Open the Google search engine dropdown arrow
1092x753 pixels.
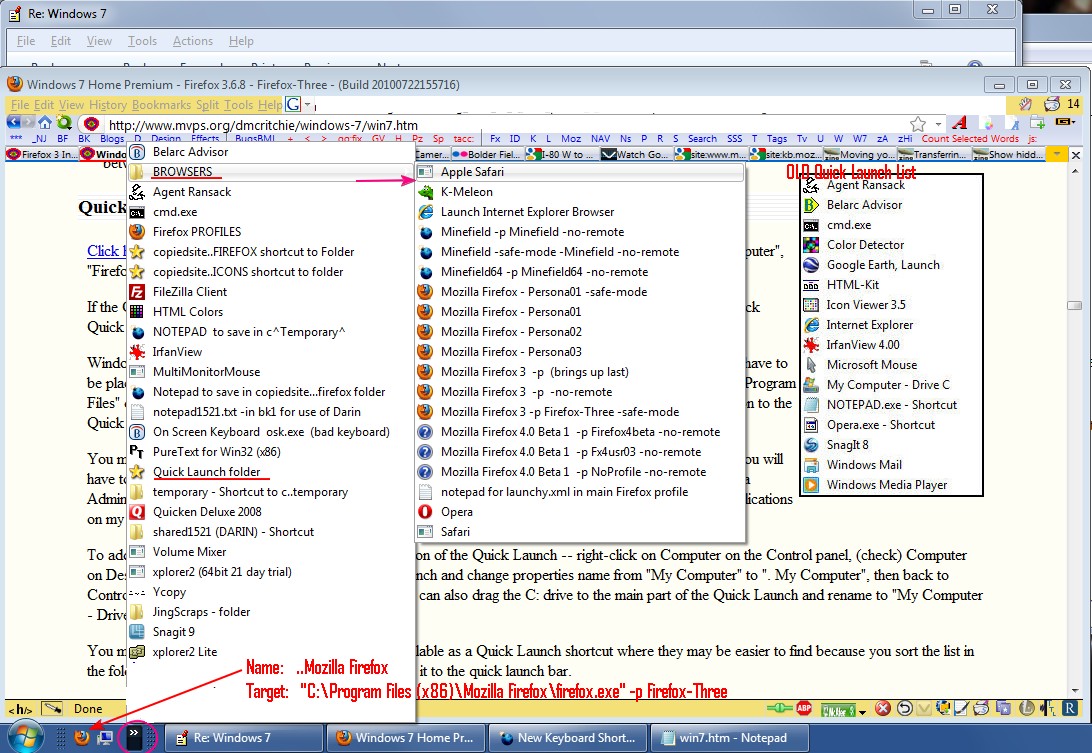coord(307,104)
